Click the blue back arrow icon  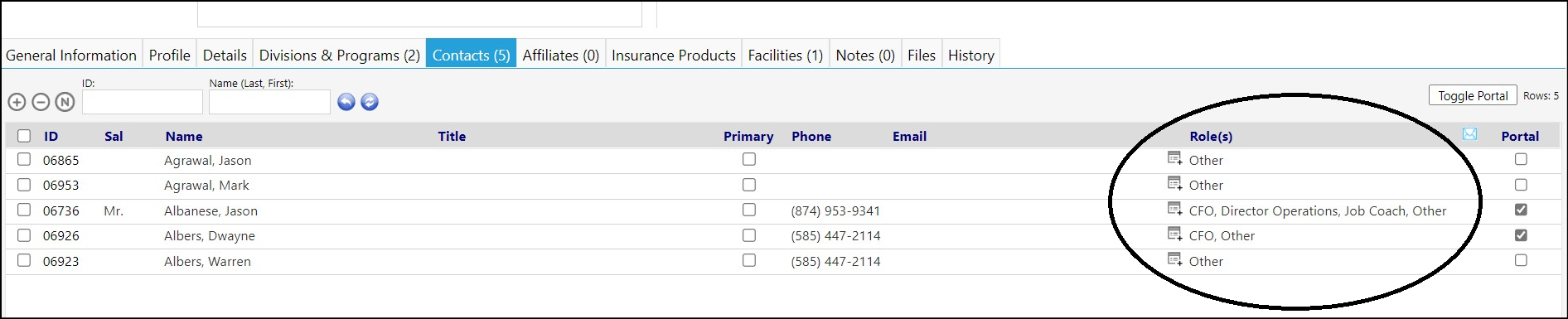(x=346, y=102)
